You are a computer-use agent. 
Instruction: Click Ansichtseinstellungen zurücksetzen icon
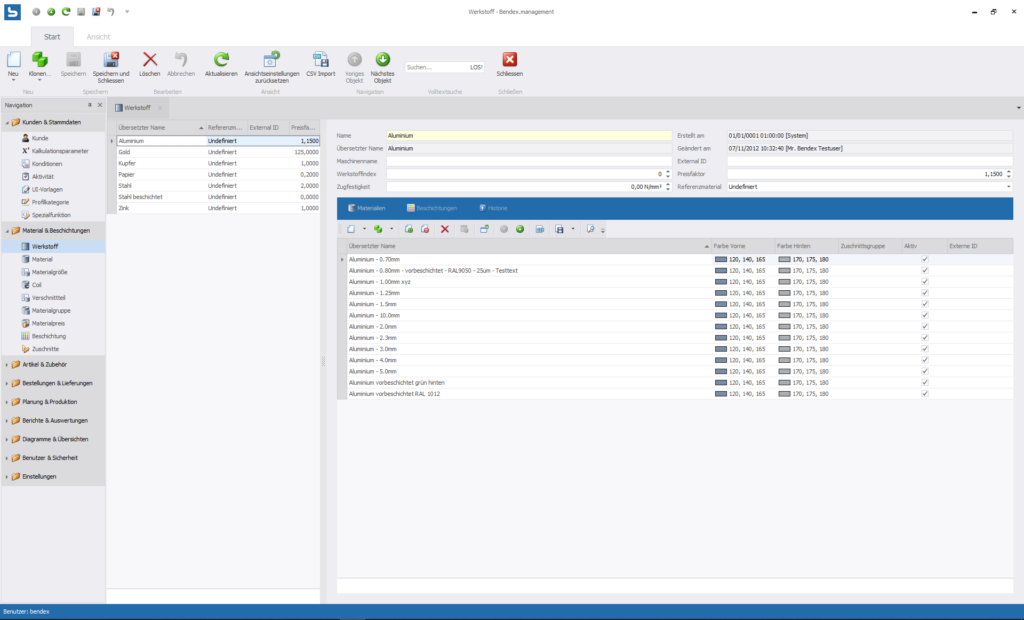pyautogui.click(x=271, y=61)
